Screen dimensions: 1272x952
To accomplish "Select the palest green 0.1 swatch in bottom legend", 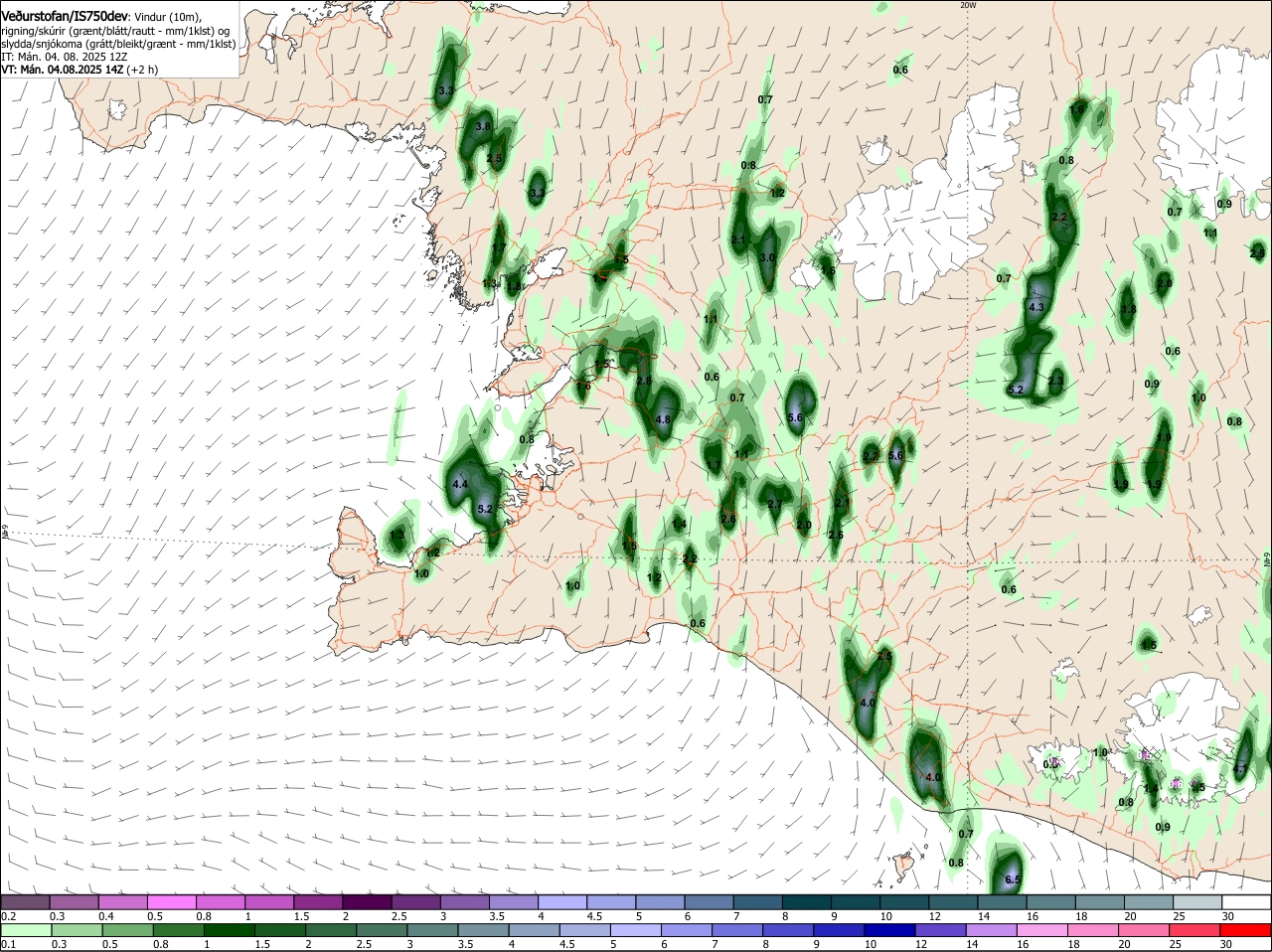I will (x=25, y=930).
